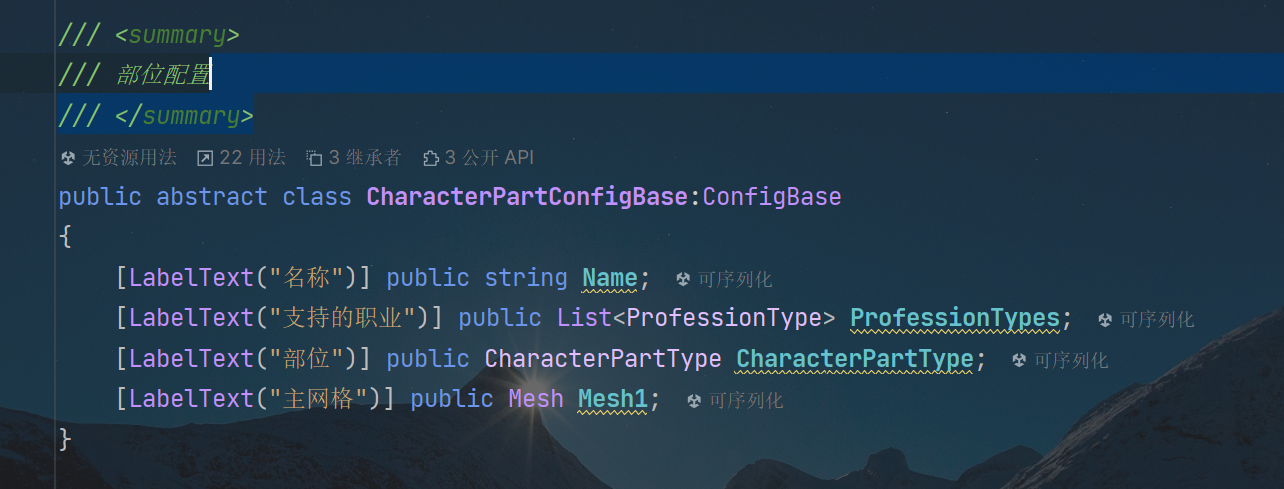The width and height of the screenshot is (1284, 489).
Task: Click the Unity icon after the Mesh1 field
Action: click(694, 401)
